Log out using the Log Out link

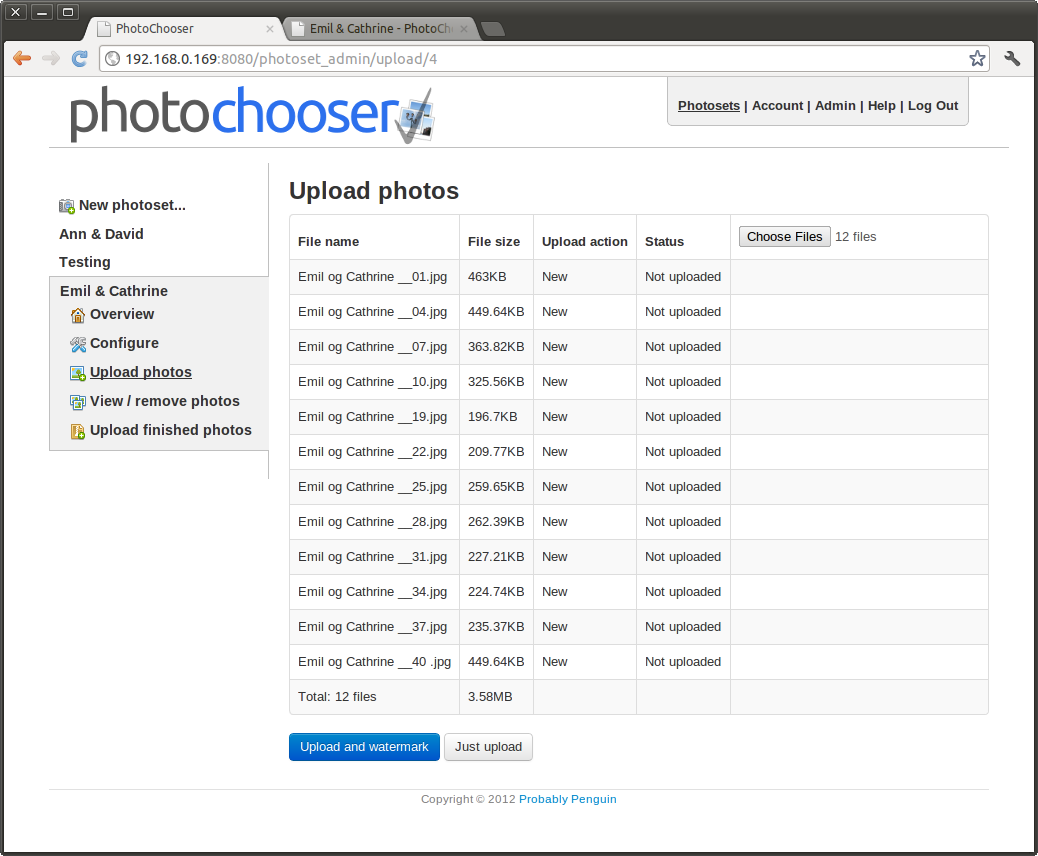932,106
